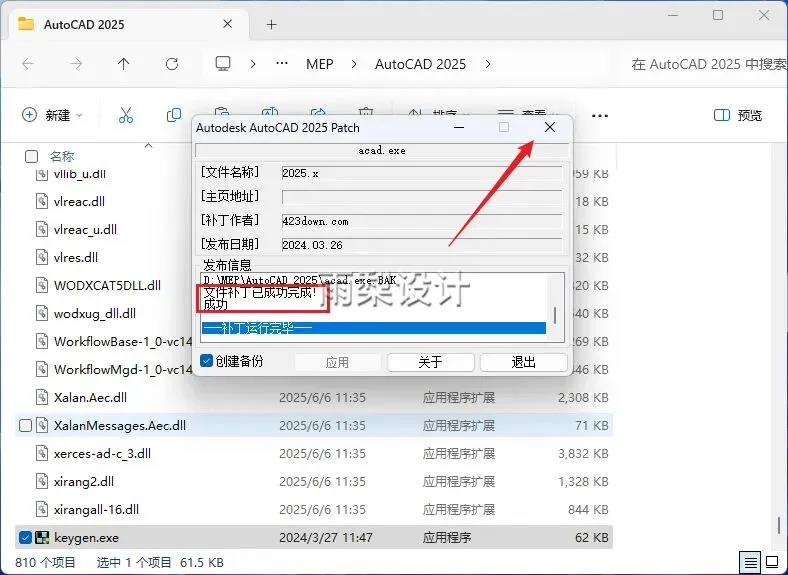Click the Explorer folder icon in the tab

point(26,24)
